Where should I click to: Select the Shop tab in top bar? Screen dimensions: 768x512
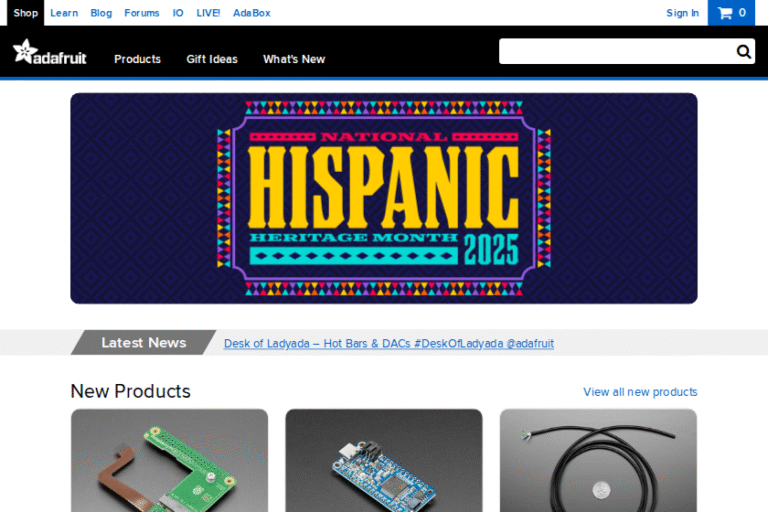(x=26, y=13)
